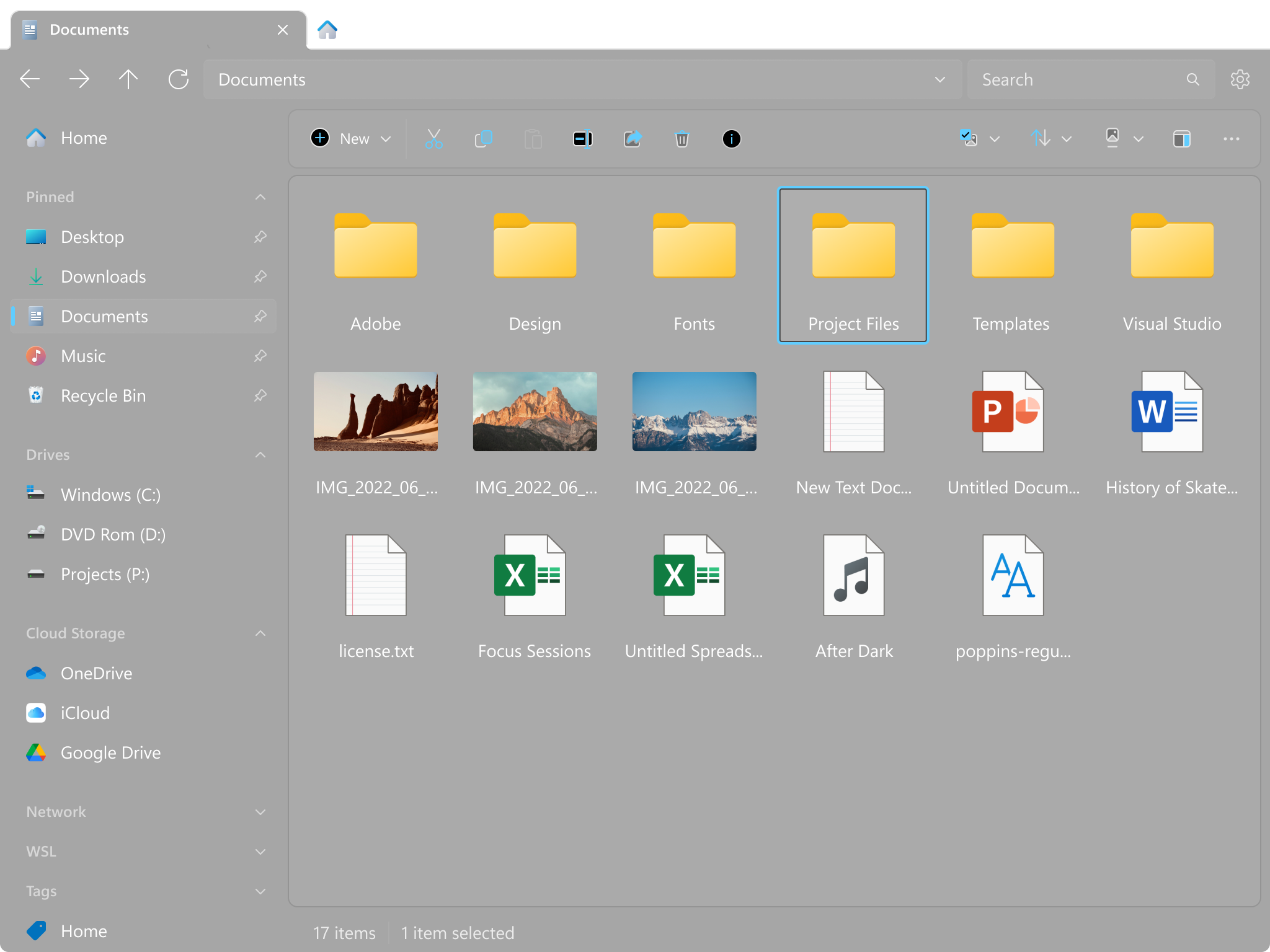Collapse the Pinned section
1270x952 pixels.
pos(260,196)
